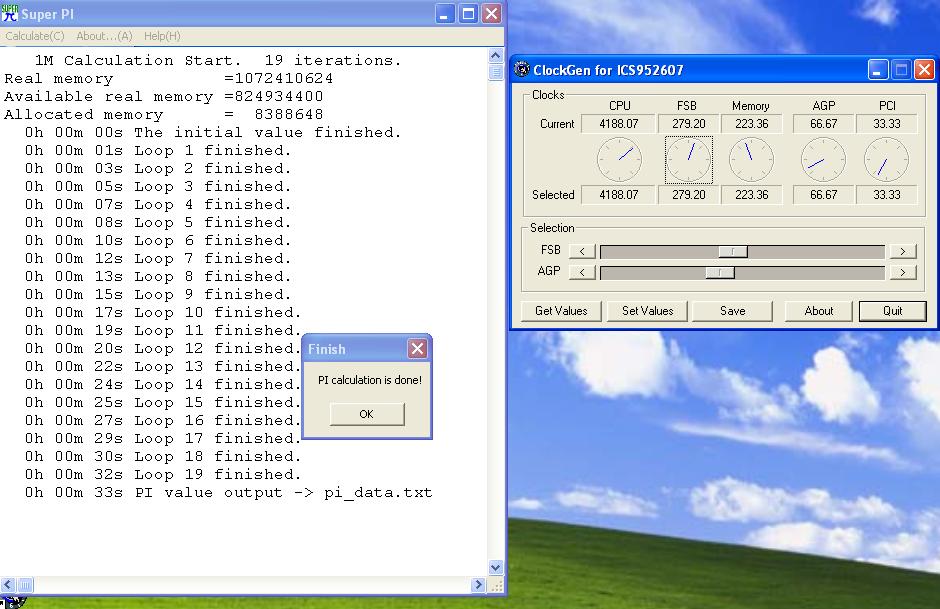Click the "Real memory =1072410624" line
940x609 pixels.
[168, 79]
